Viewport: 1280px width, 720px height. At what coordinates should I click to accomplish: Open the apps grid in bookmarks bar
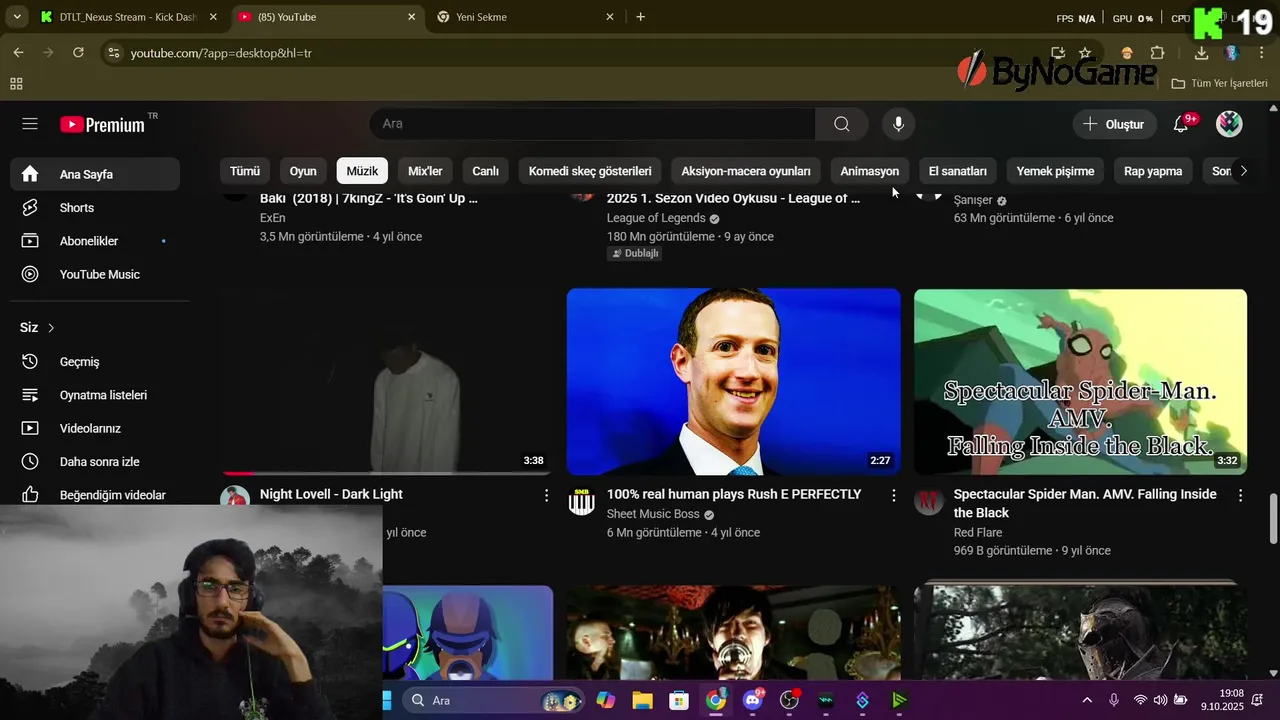(x=16, y=84)
